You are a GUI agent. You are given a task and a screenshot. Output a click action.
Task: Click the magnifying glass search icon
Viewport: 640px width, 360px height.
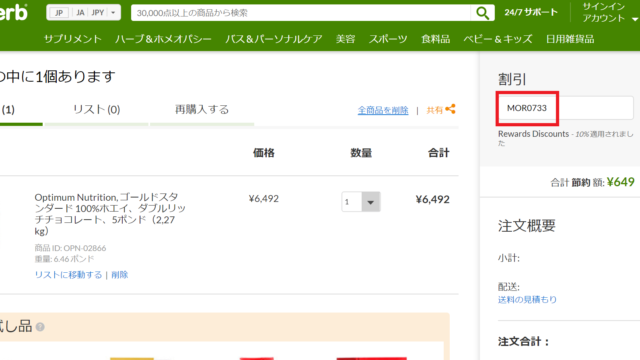482,13
